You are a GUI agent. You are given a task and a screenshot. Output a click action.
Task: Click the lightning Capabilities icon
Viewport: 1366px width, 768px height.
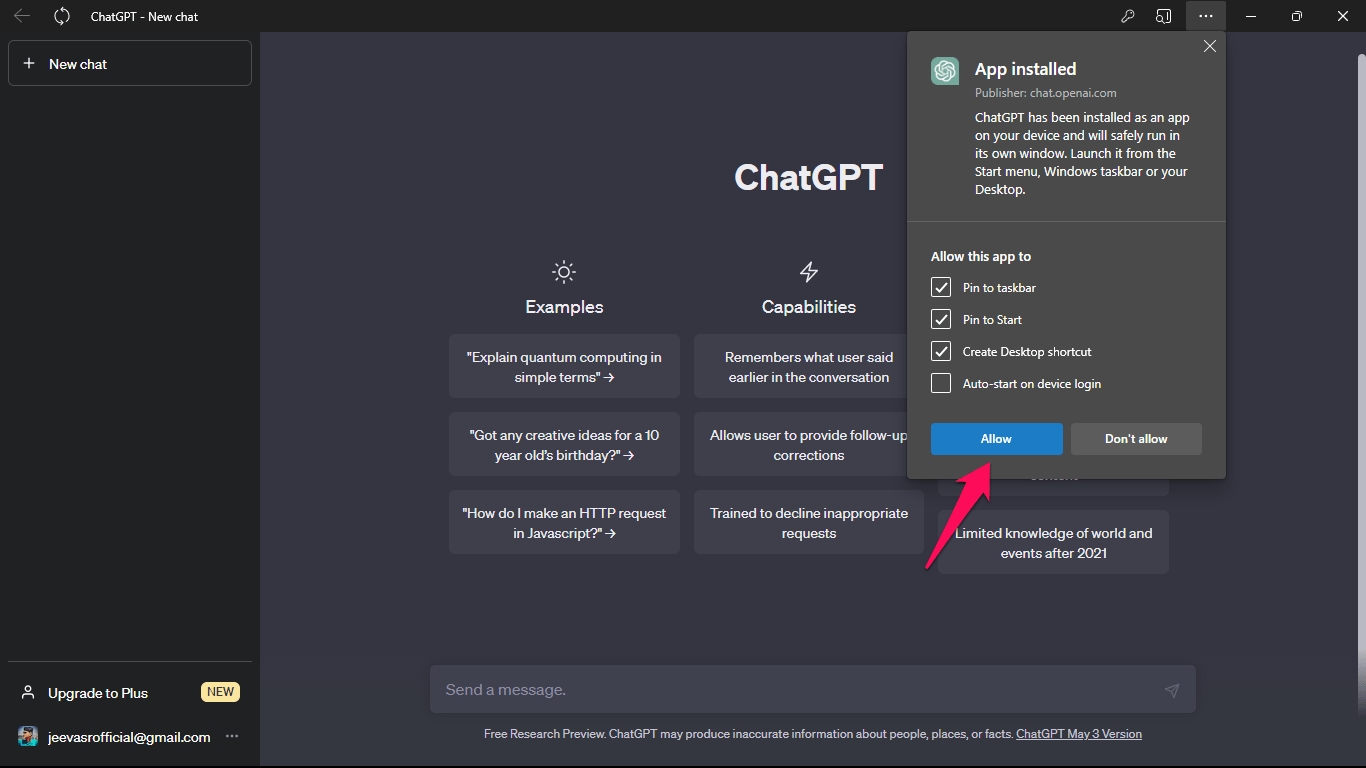(x=809, y=271)
